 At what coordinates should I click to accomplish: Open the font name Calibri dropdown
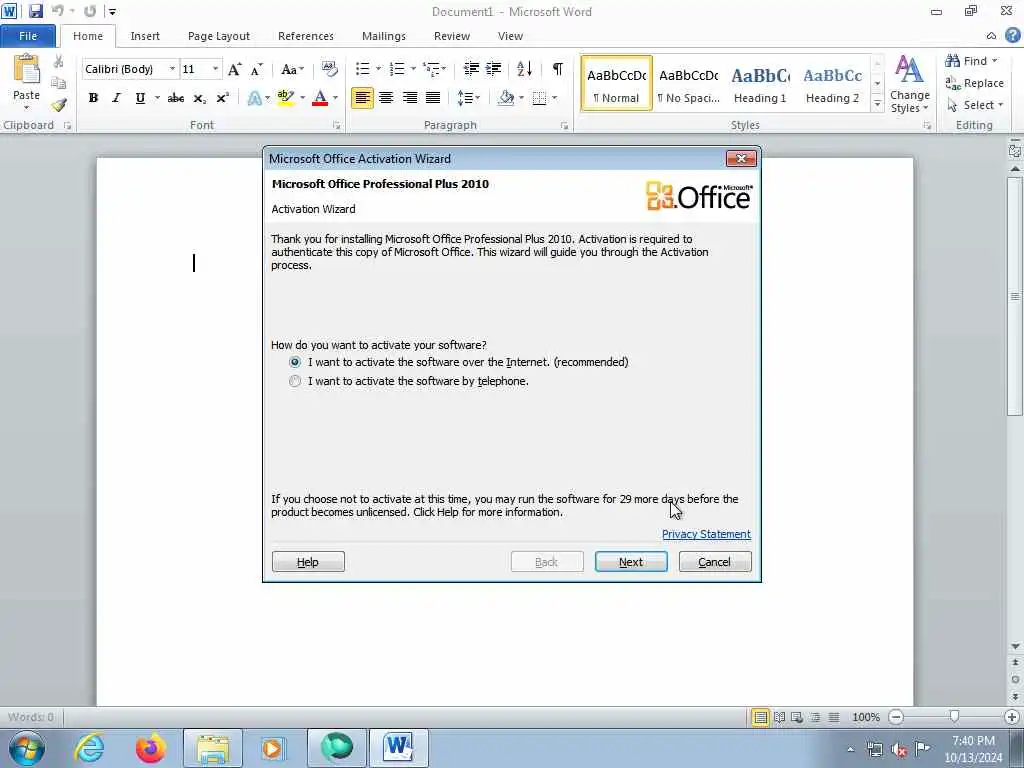[x=172, y=69]
